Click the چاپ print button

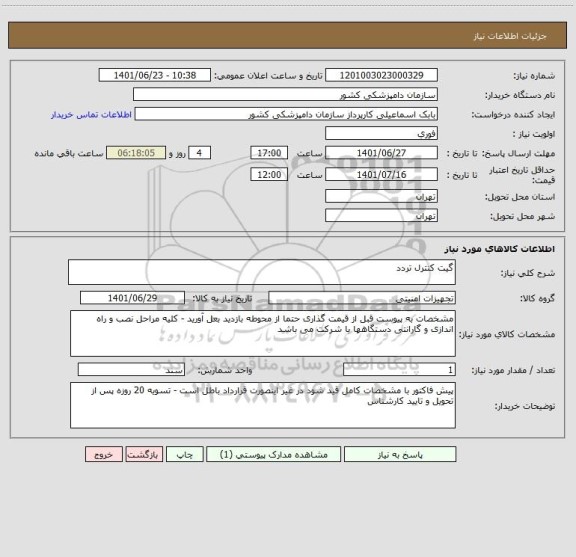coord(184,454)
